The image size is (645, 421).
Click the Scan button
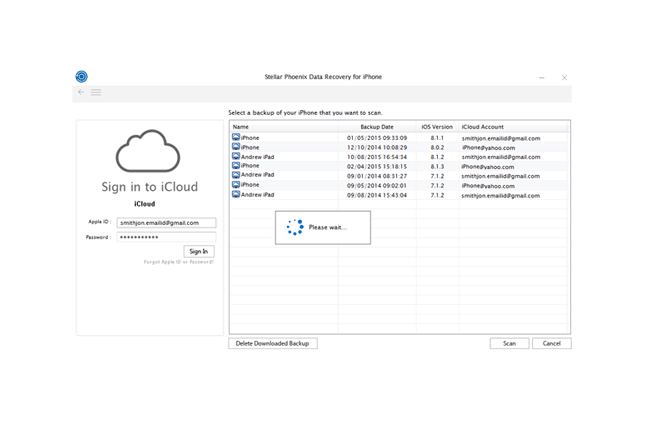[509, 343]
